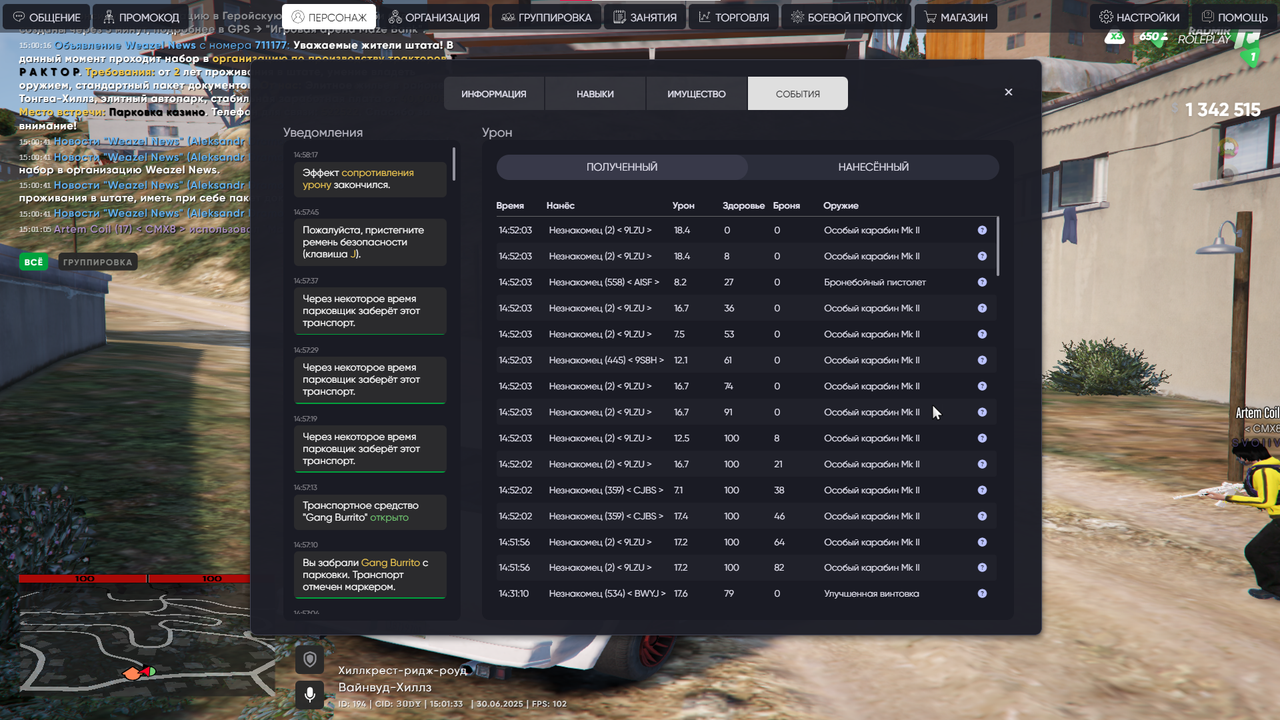
Task: Click info icon for health 74 row
Action: pos(982,386)
